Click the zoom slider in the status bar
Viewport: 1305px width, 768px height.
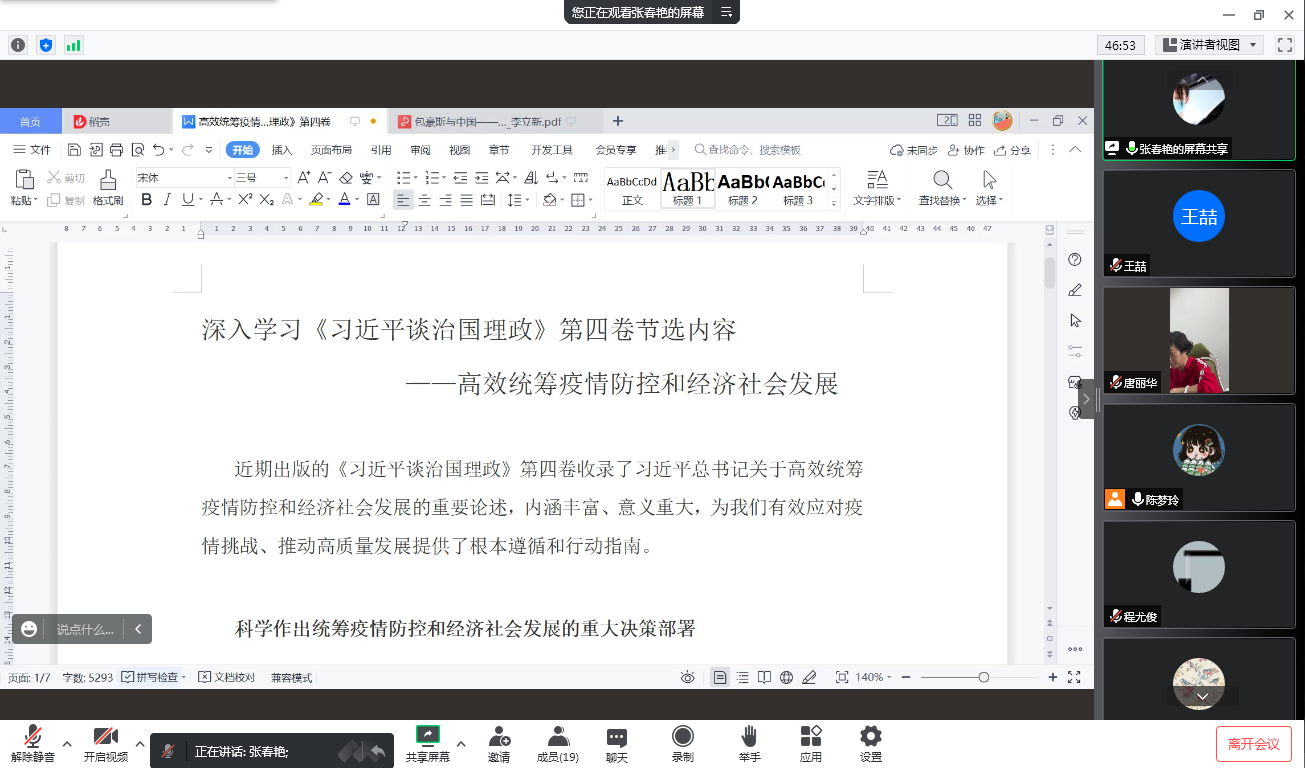984,677
